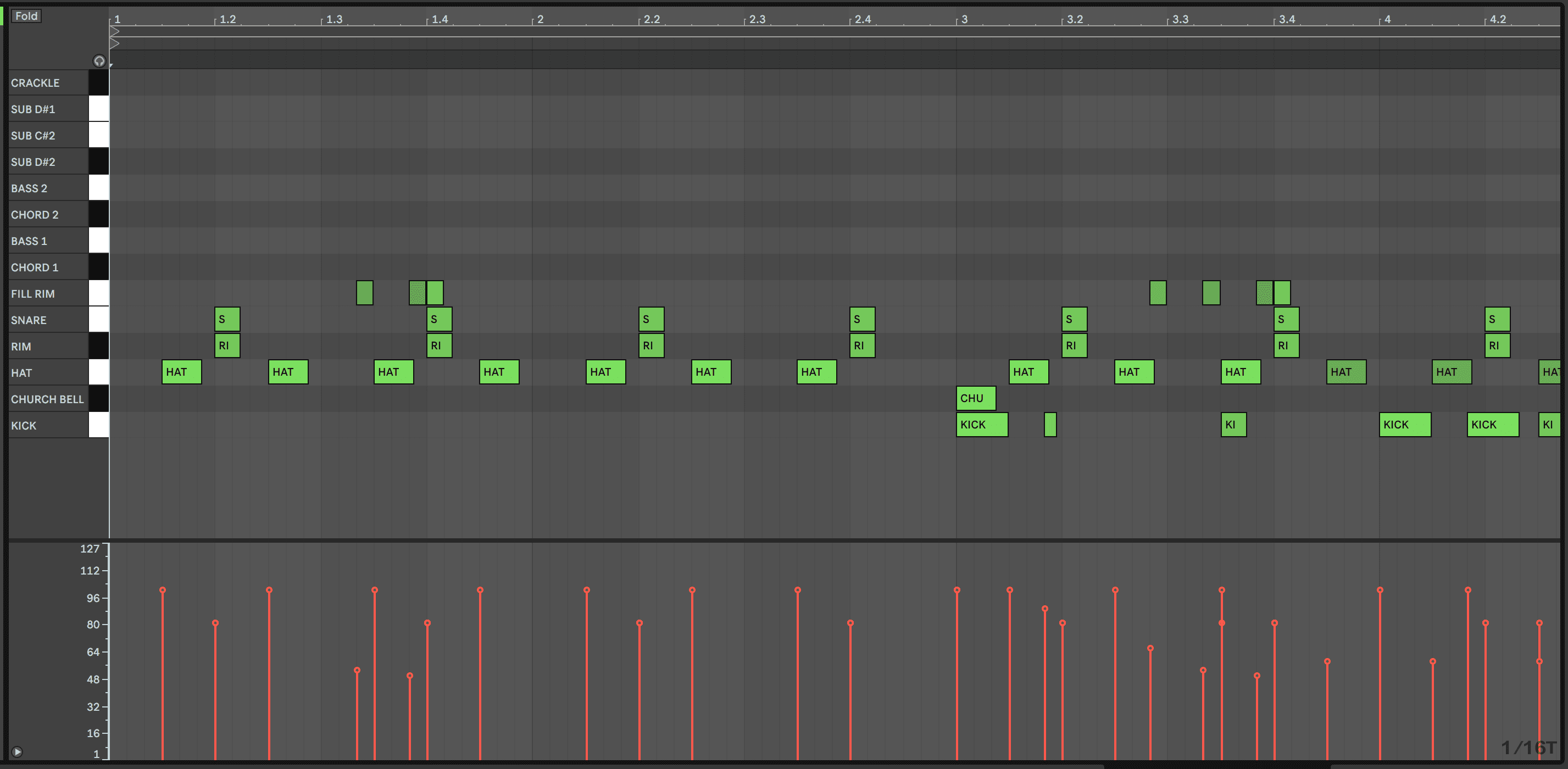Select the first KICK note at bar 3

[981, 425]
